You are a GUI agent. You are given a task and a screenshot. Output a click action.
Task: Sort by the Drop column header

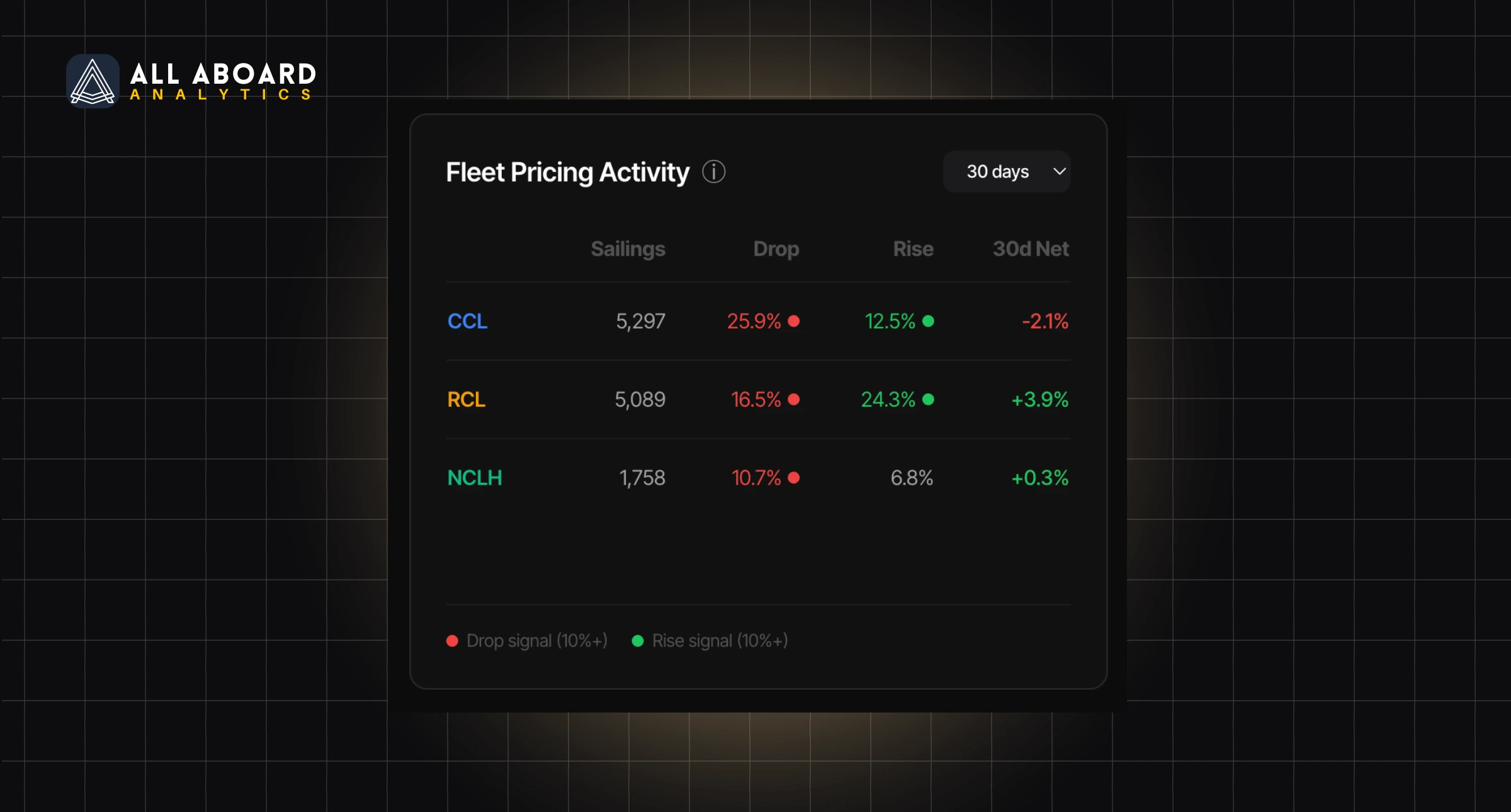tap(776, 249)
